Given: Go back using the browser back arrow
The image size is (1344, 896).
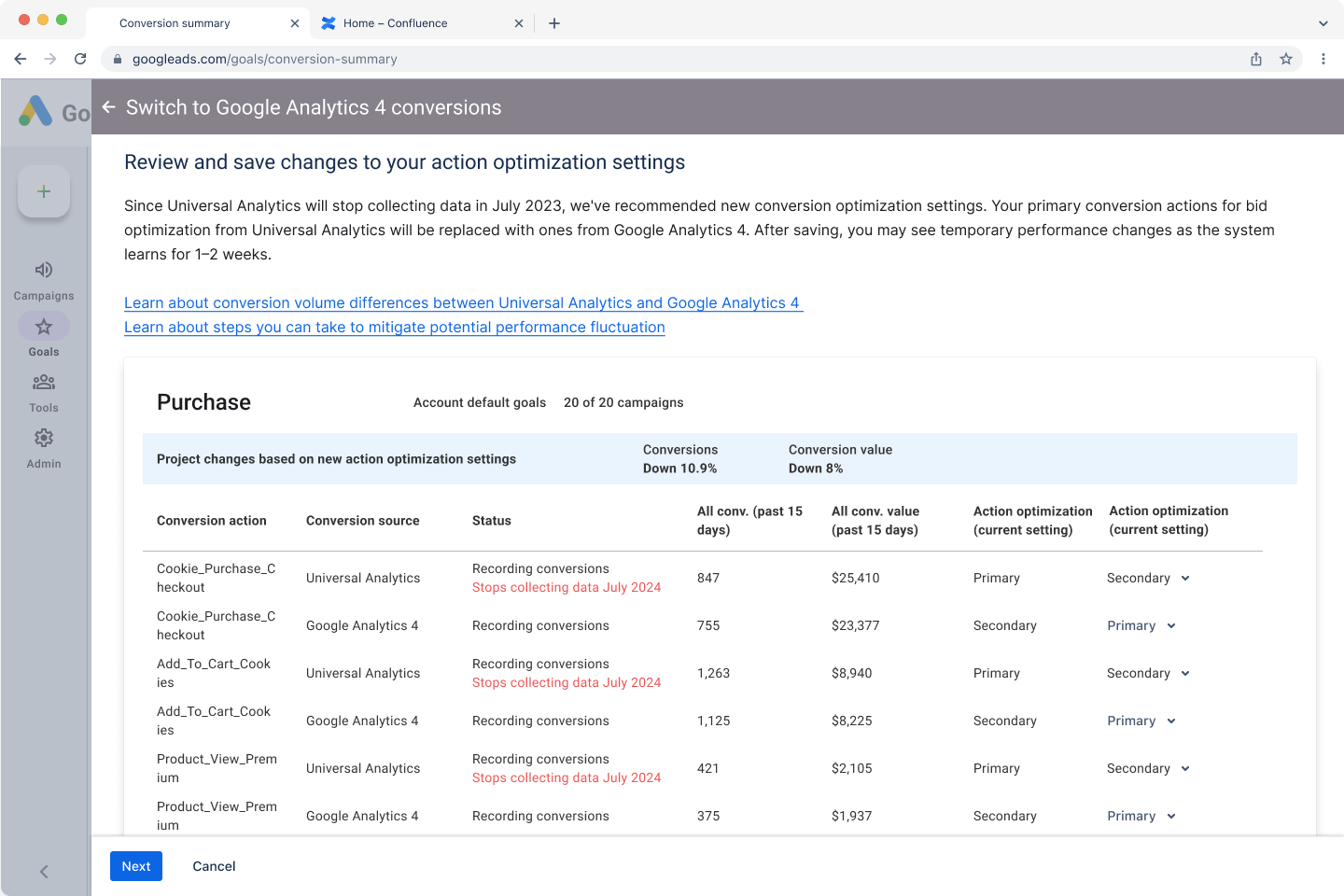Looking at the screenshot, I should click(21, 59).
